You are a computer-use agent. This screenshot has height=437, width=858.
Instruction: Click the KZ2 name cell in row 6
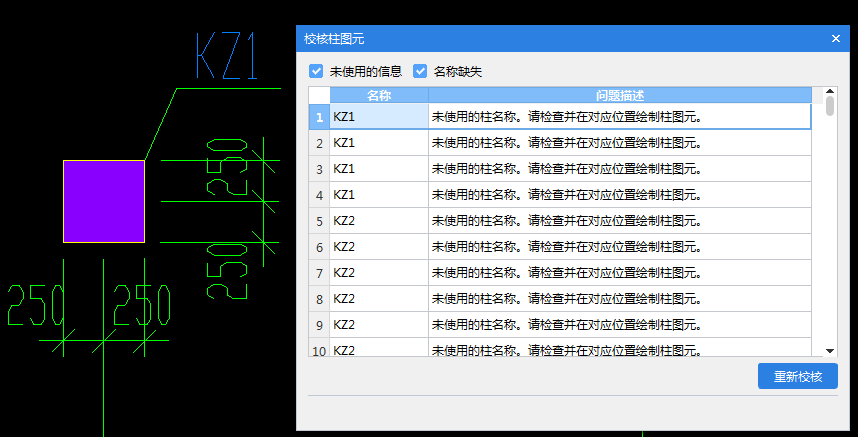(379, 247)
